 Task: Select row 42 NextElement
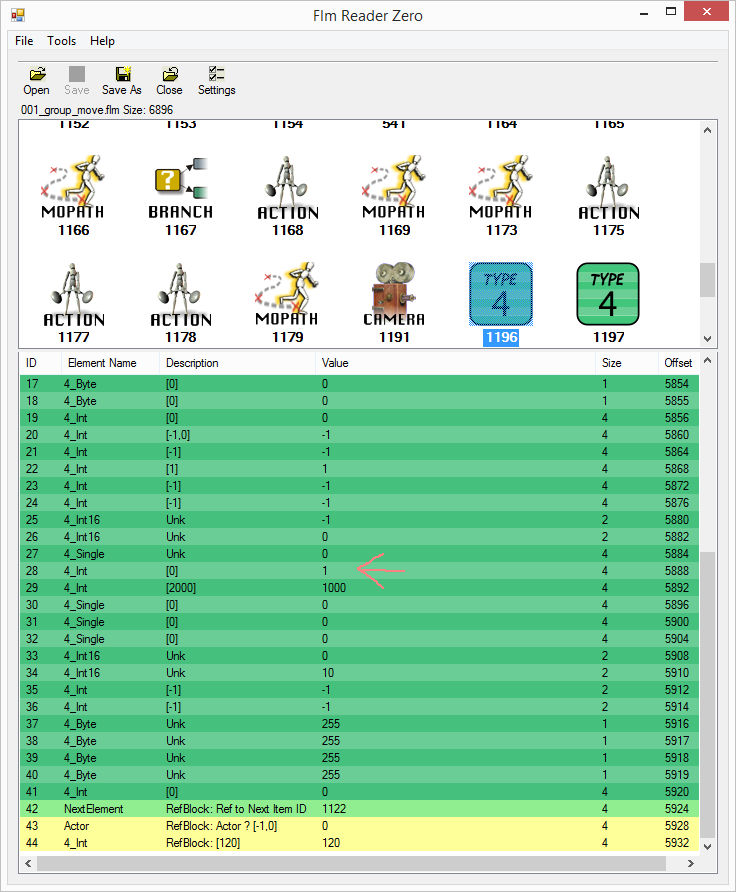coord(359,809)
